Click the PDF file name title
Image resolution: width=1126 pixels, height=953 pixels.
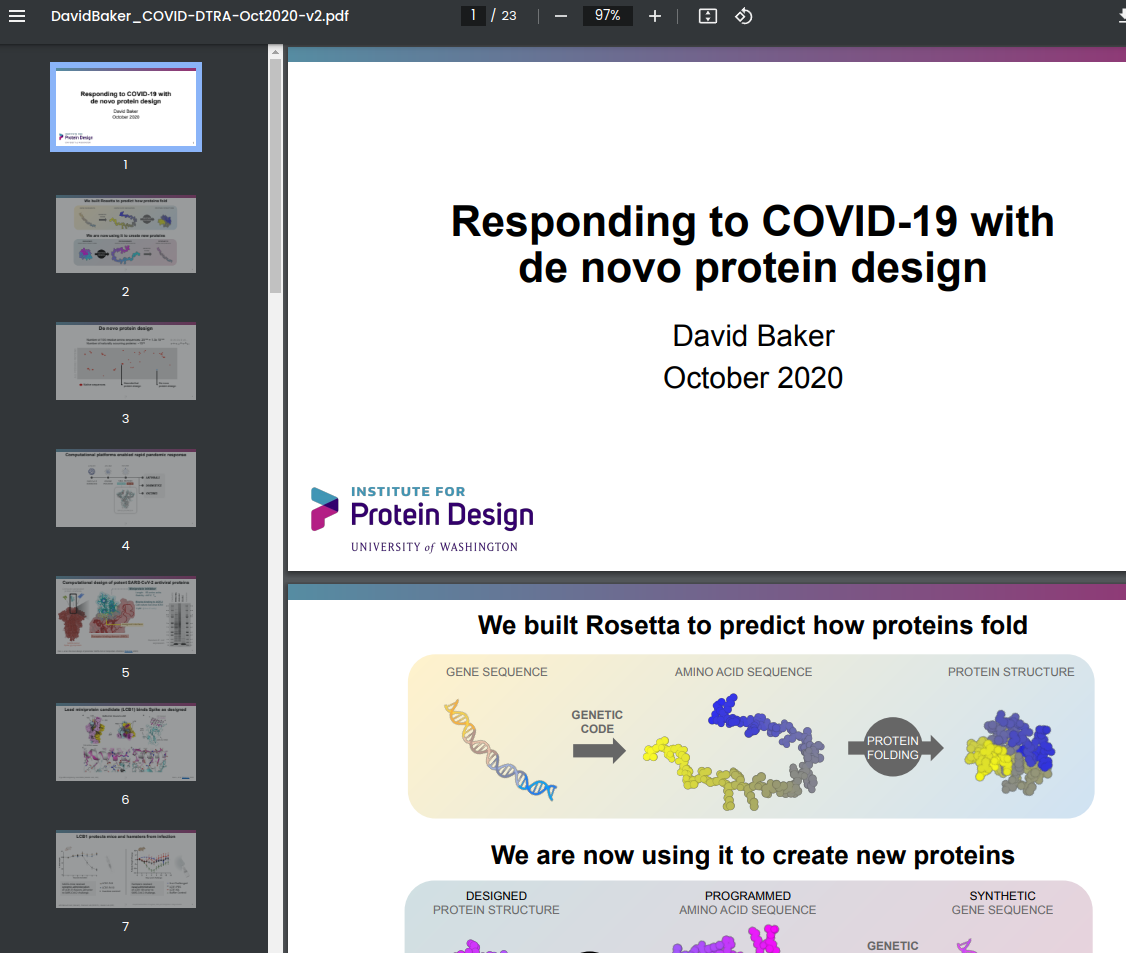[200, 16]
